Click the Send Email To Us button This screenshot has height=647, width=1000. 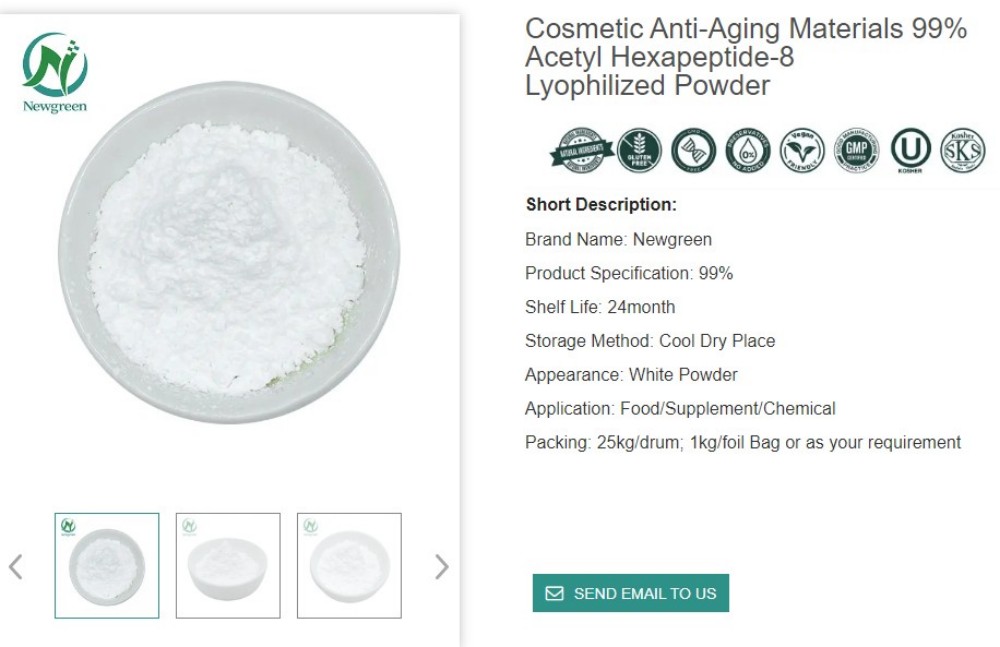coord(631,593)
